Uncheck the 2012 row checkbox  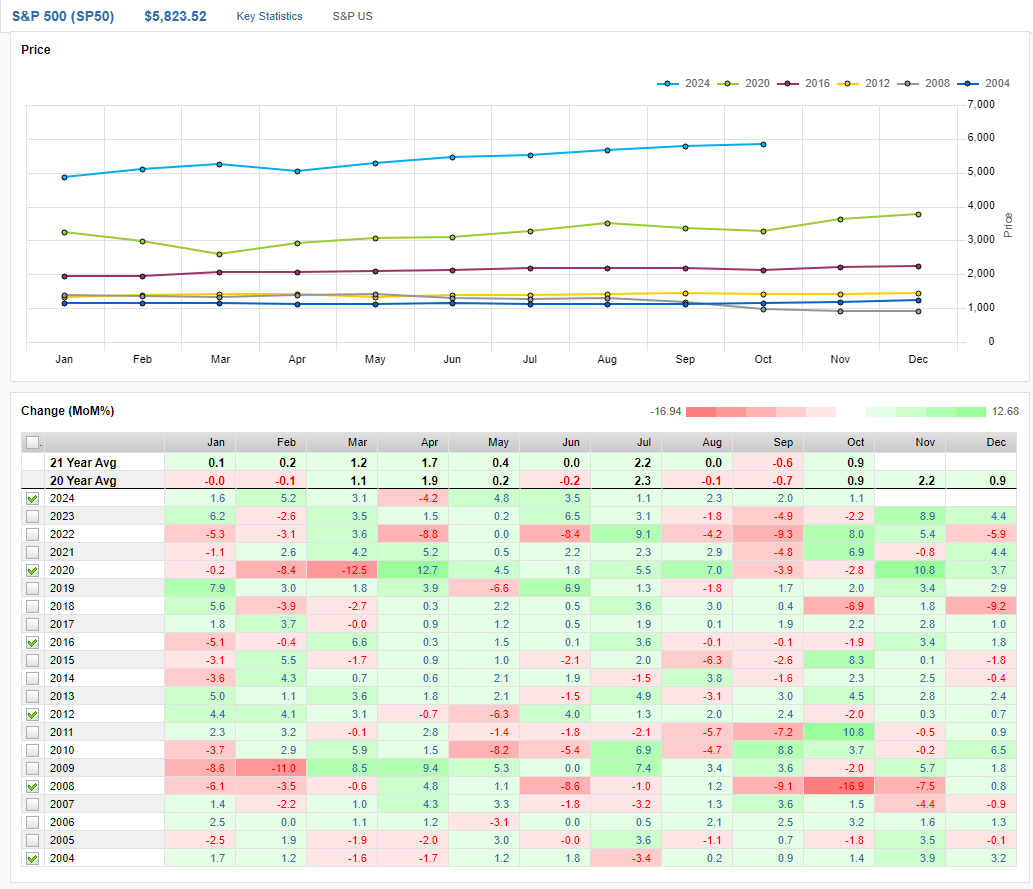(x=32, y=714)
